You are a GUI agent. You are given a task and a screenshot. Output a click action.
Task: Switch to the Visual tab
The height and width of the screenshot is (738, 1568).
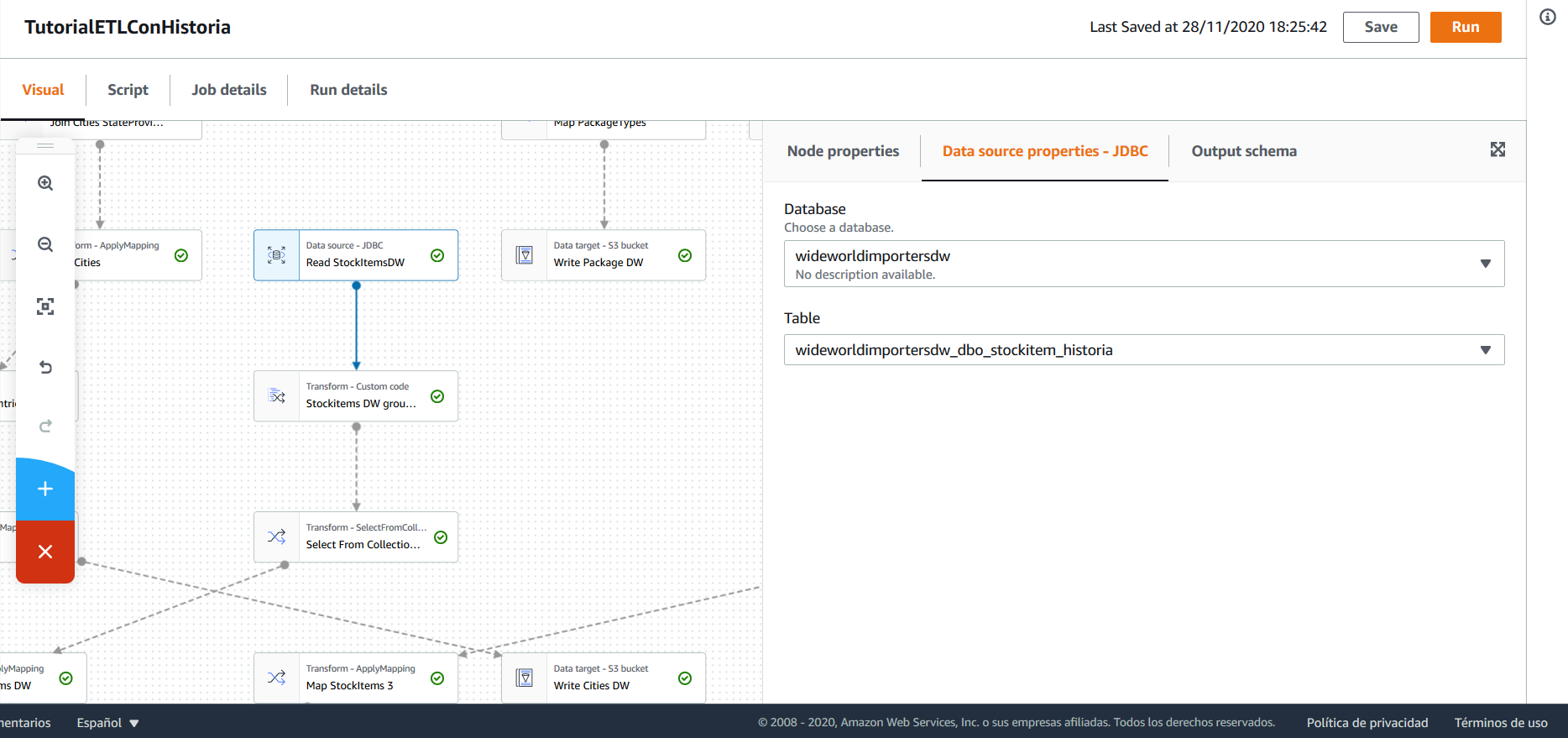click(x=43, y=90)
